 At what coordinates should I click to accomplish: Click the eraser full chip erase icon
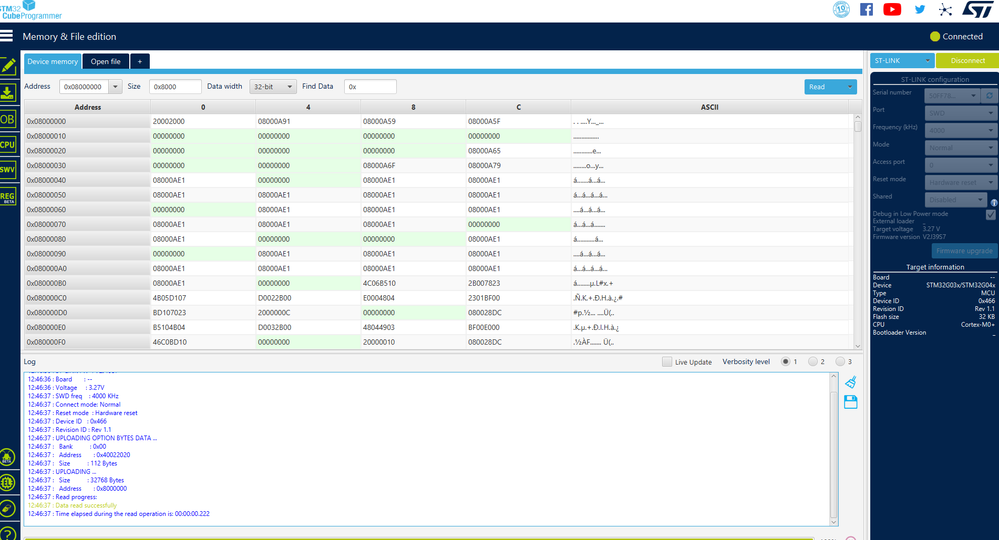click(x=8, y=508)
